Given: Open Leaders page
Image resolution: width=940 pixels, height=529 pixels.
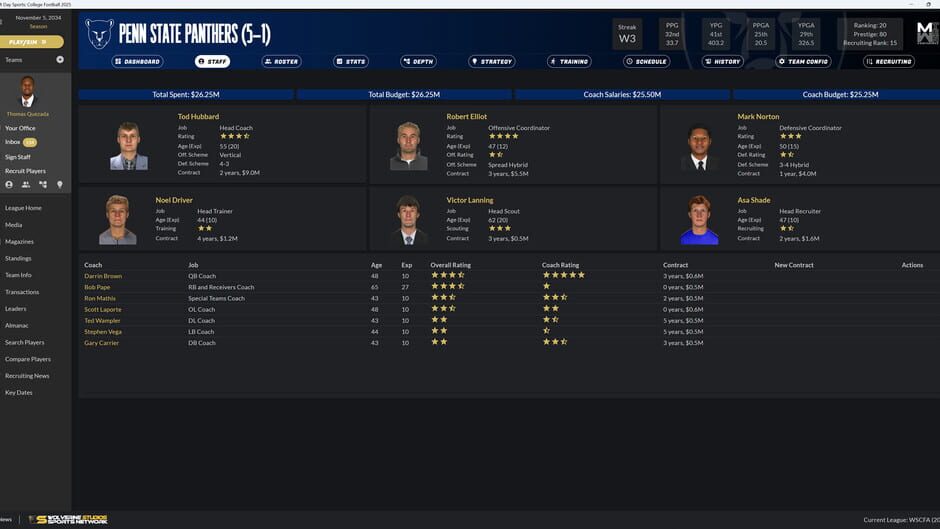Looking at the screenshot, I should 16,309.
